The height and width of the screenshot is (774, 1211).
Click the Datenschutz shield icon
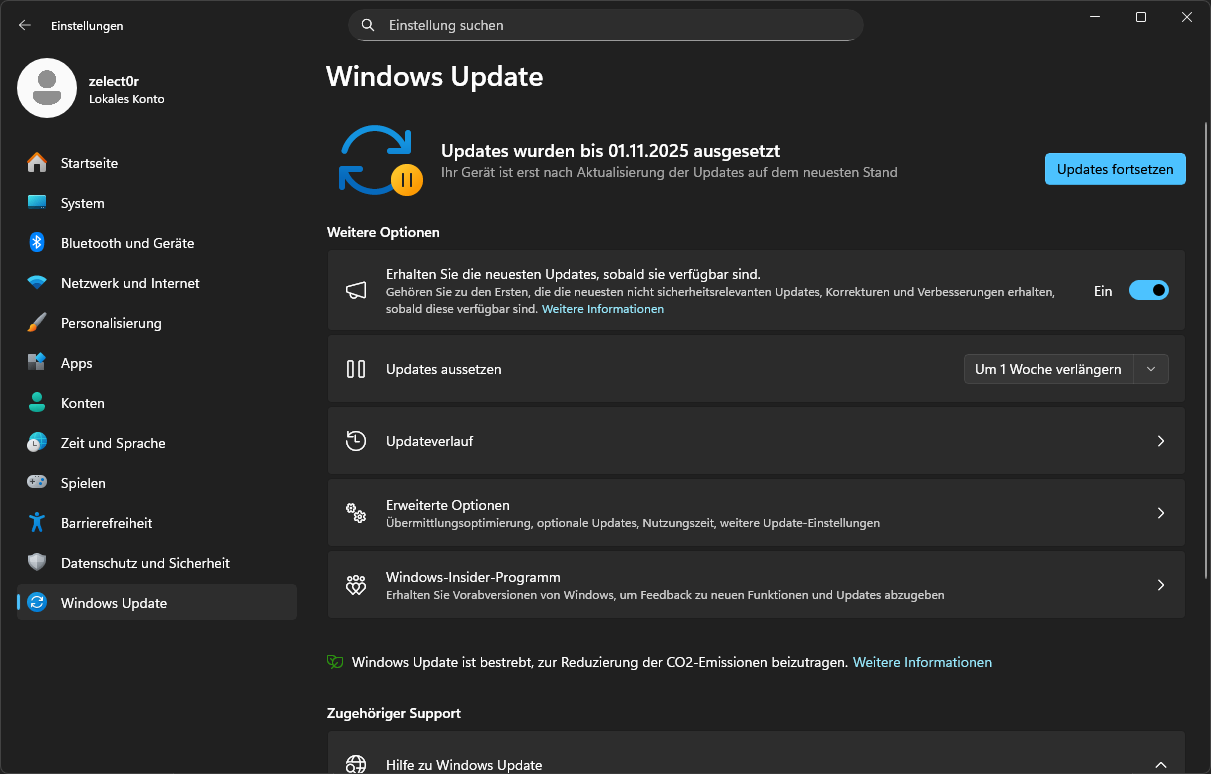37,563
